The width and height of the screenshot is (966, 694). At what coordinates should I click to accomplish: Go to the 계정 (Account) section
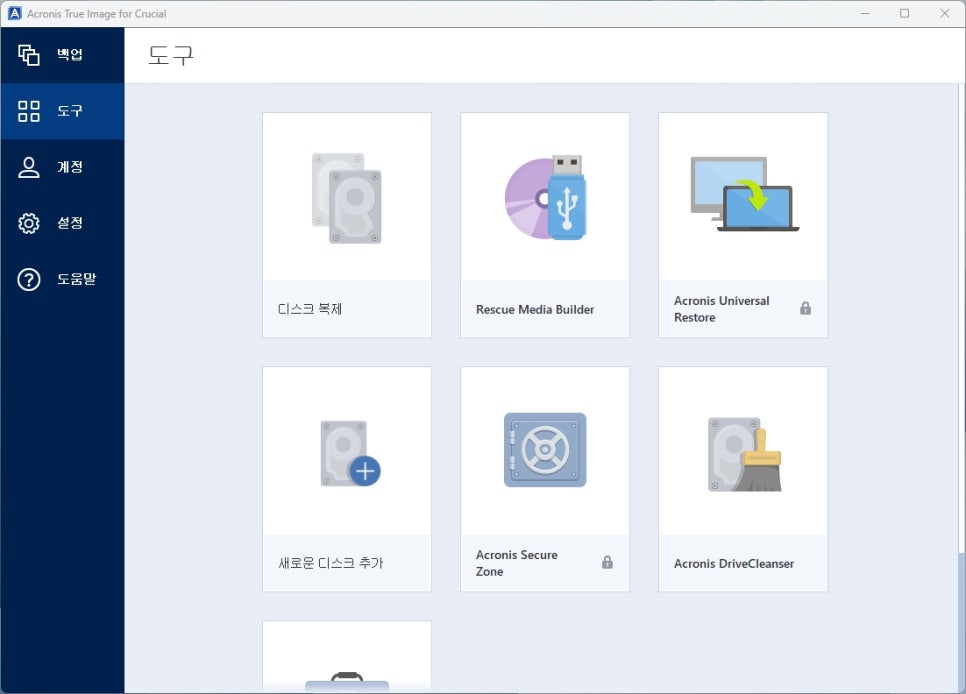point(62,167)
